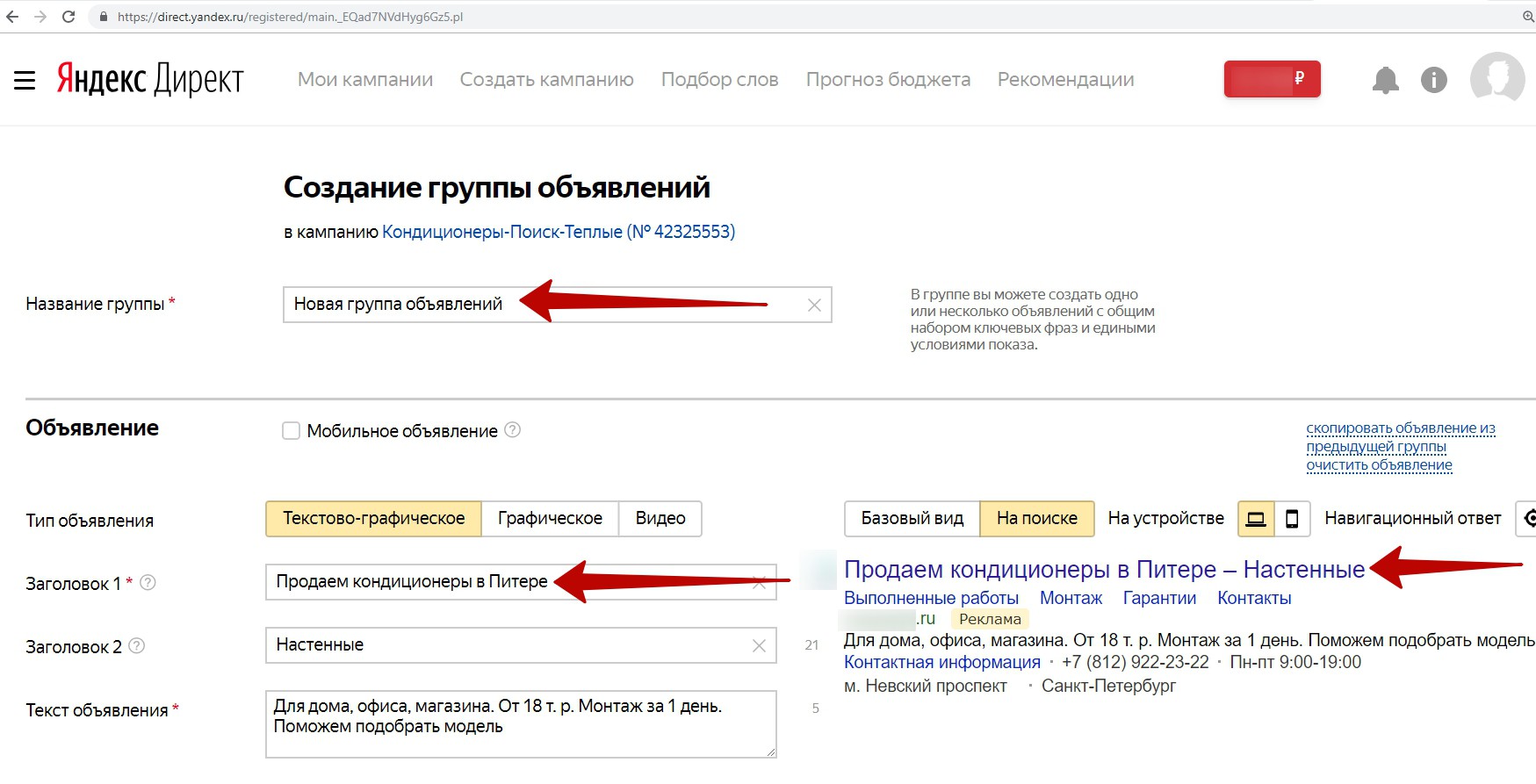Clear the group name field
The height and width of the screenshot is (784, 1536).
click(x=814, y=305)
